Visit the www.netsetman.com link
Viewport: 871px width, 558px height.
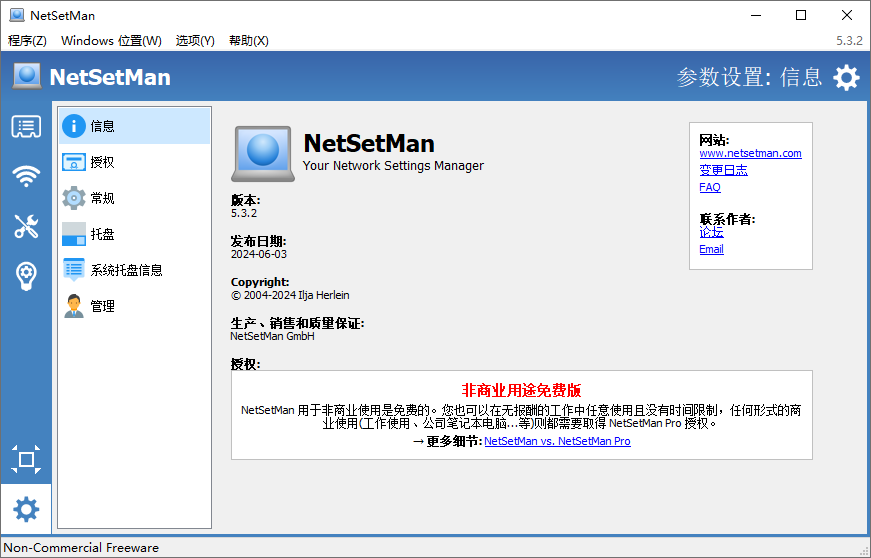click(750, 153)
